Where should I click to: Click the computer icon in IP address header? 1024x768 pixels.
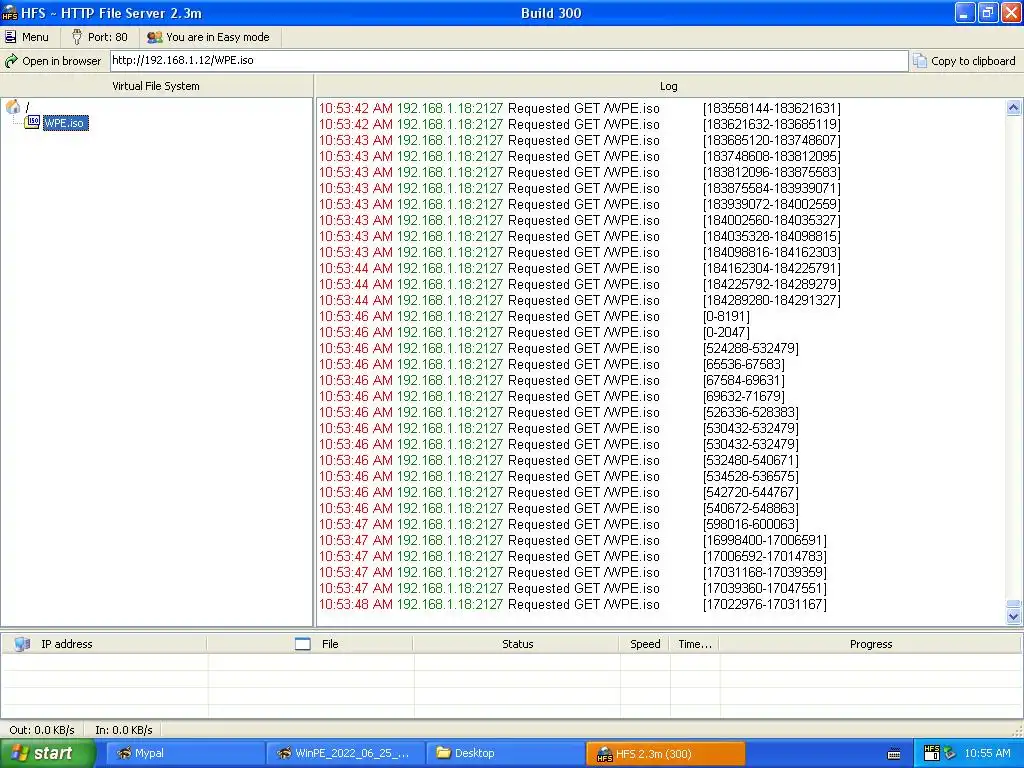pyautogui.click(x=22, y=644)
